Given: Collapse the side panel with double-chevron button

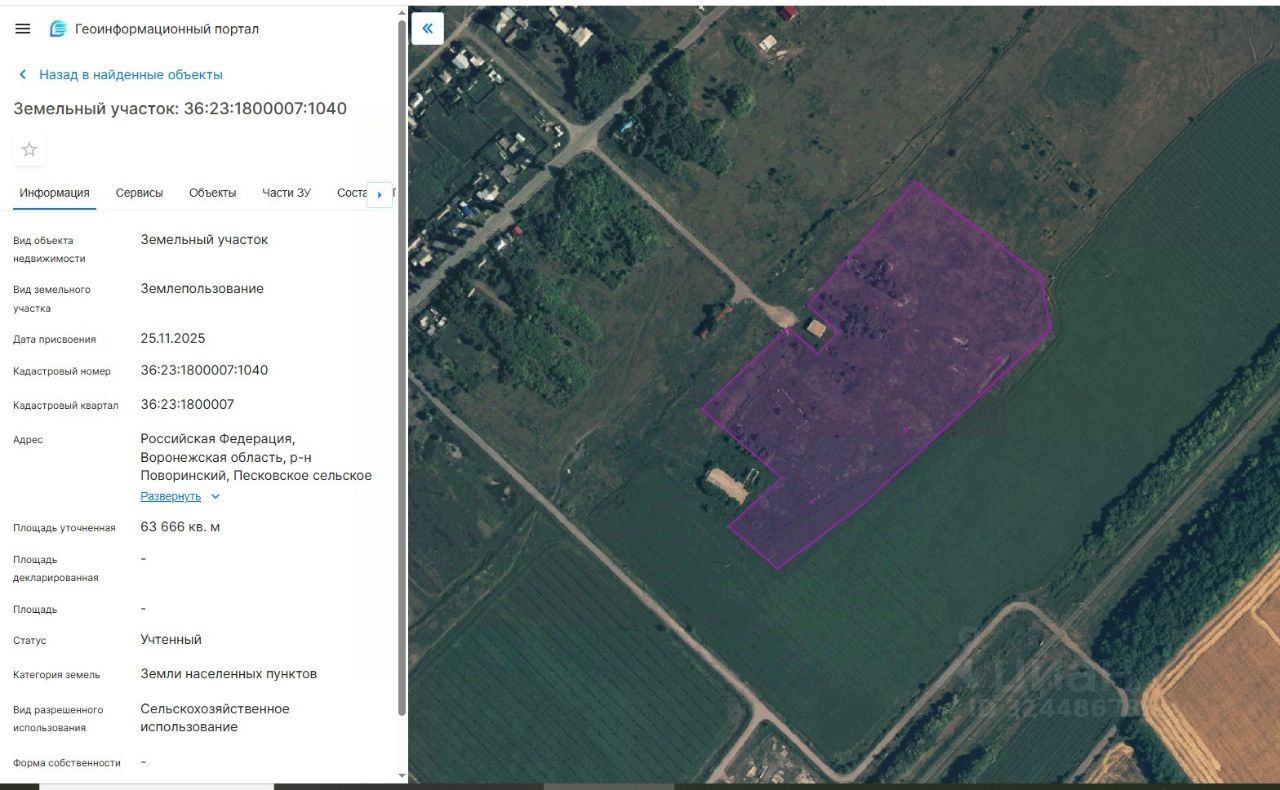Looking at the screenshot, I should (427, 29).
